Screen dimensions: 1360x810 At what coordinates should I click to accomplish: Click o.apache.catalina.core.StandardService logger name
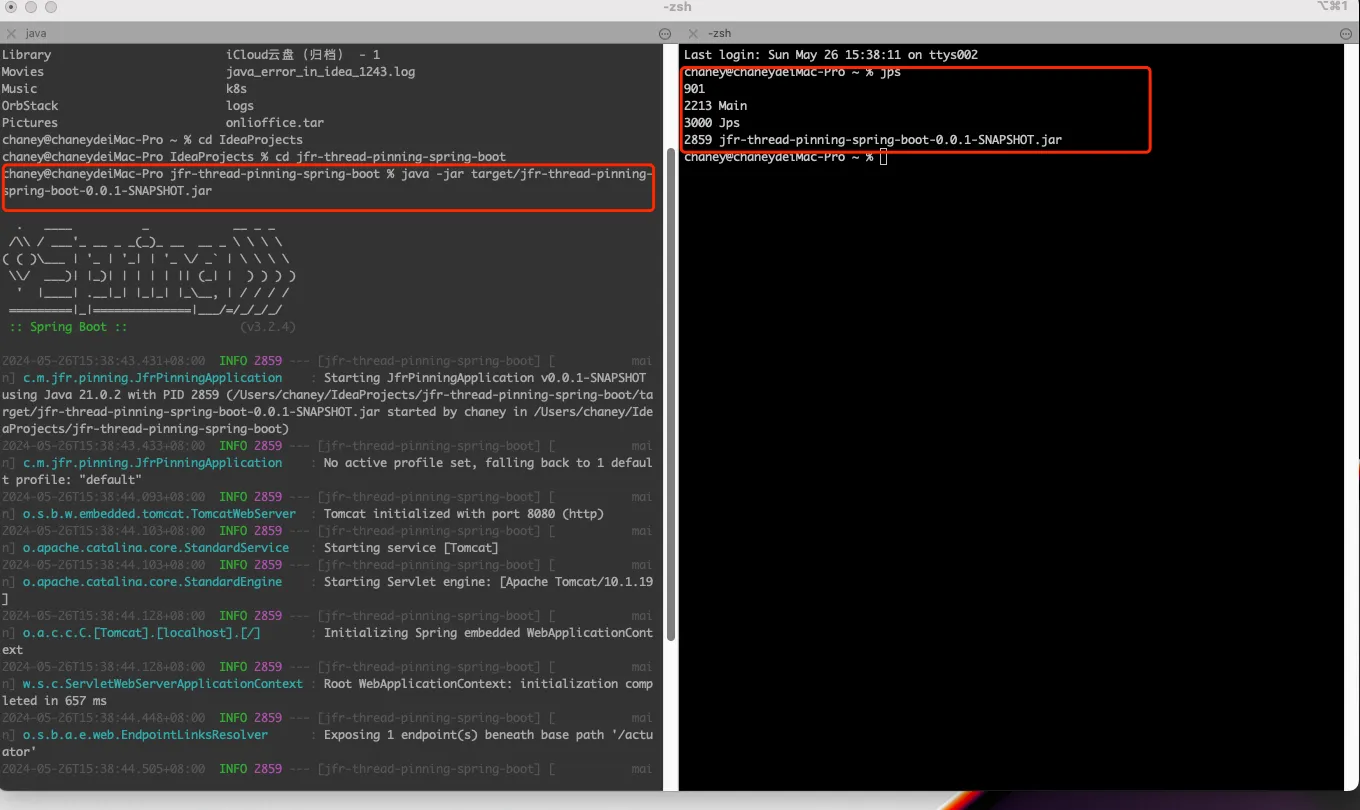tap(156, 548)
